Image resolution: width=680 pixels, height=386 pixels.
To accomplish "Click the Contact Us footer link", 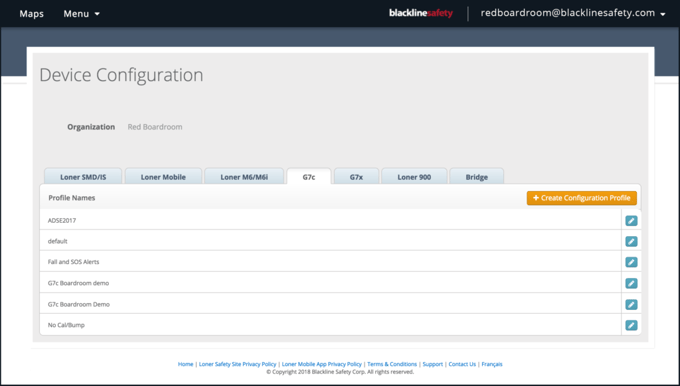I will (x=462, y=364).
